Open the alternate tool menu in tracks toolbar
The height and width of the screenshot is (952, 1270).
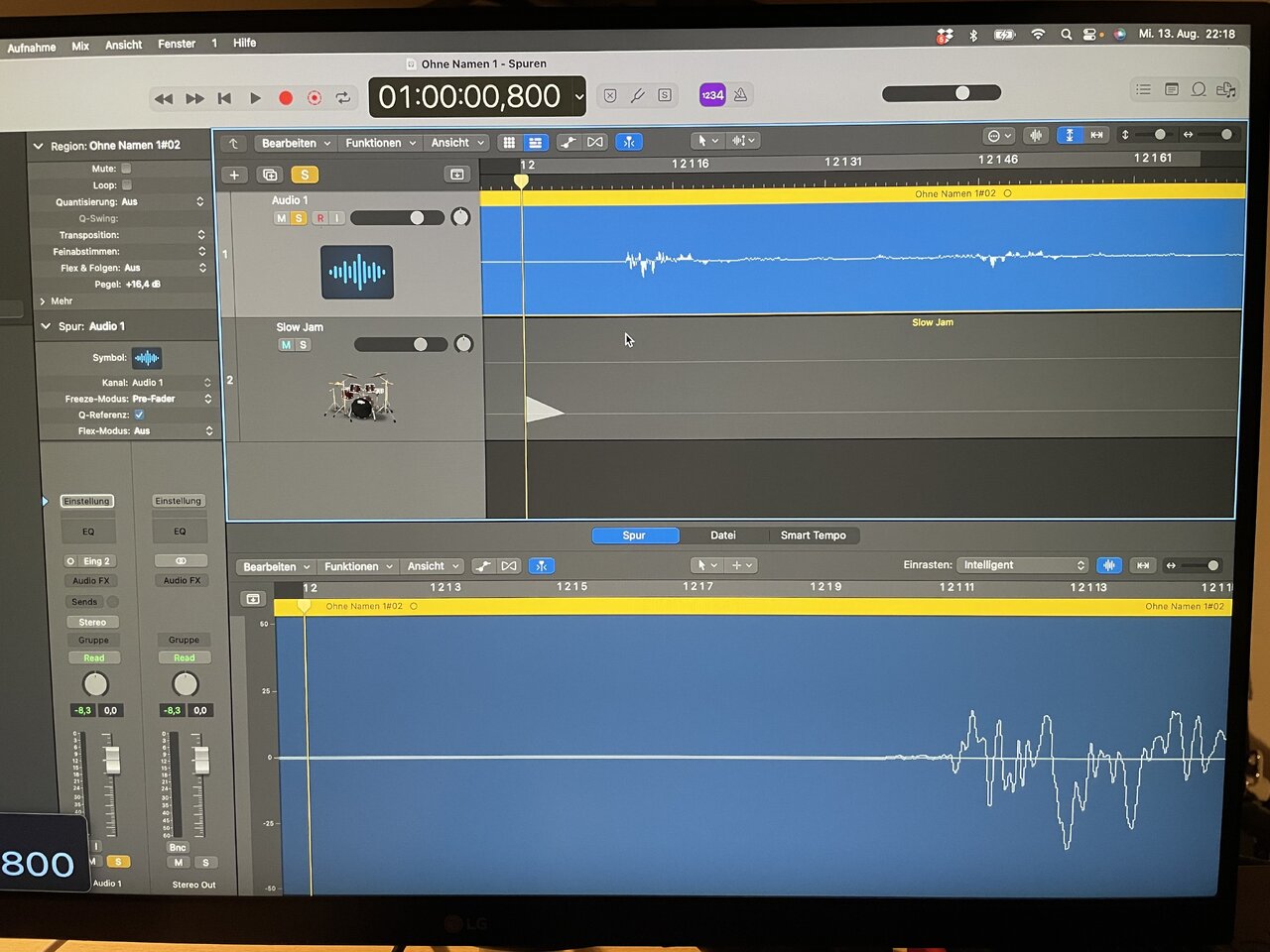coord(743,141)
